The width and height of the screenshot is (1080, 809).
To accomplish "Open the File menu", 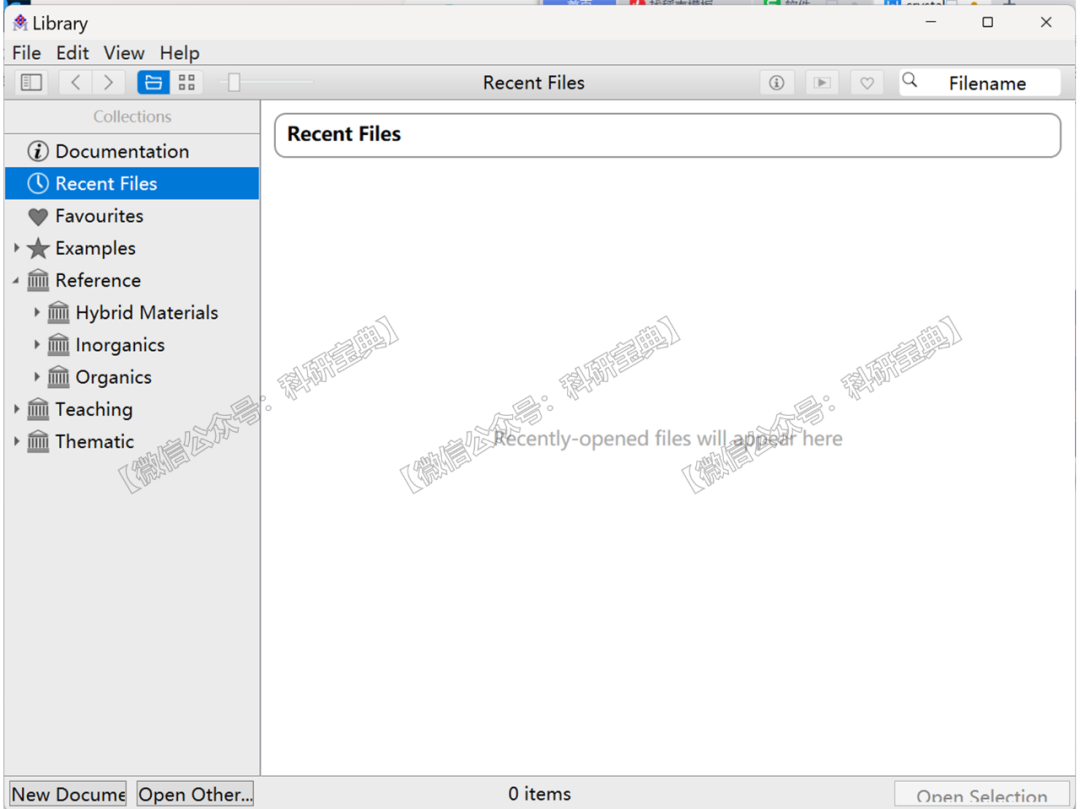I will 27,53.
